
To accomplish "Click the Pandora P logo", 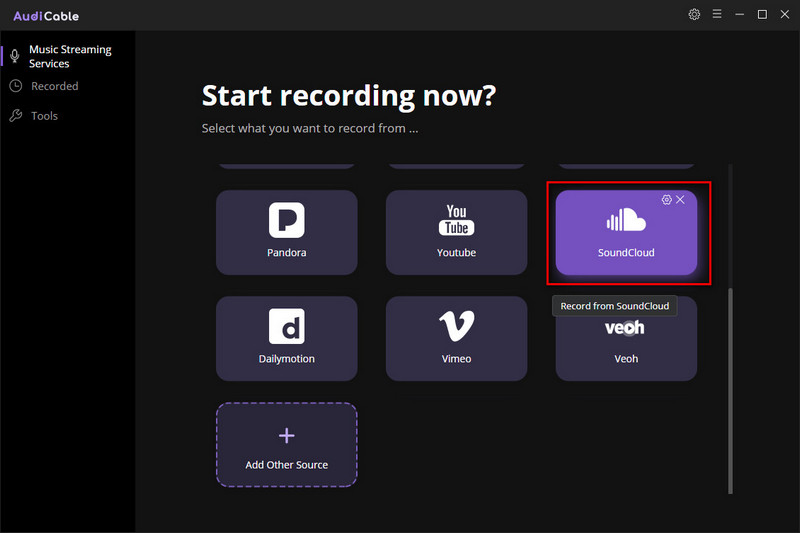I will pos(287,220).
